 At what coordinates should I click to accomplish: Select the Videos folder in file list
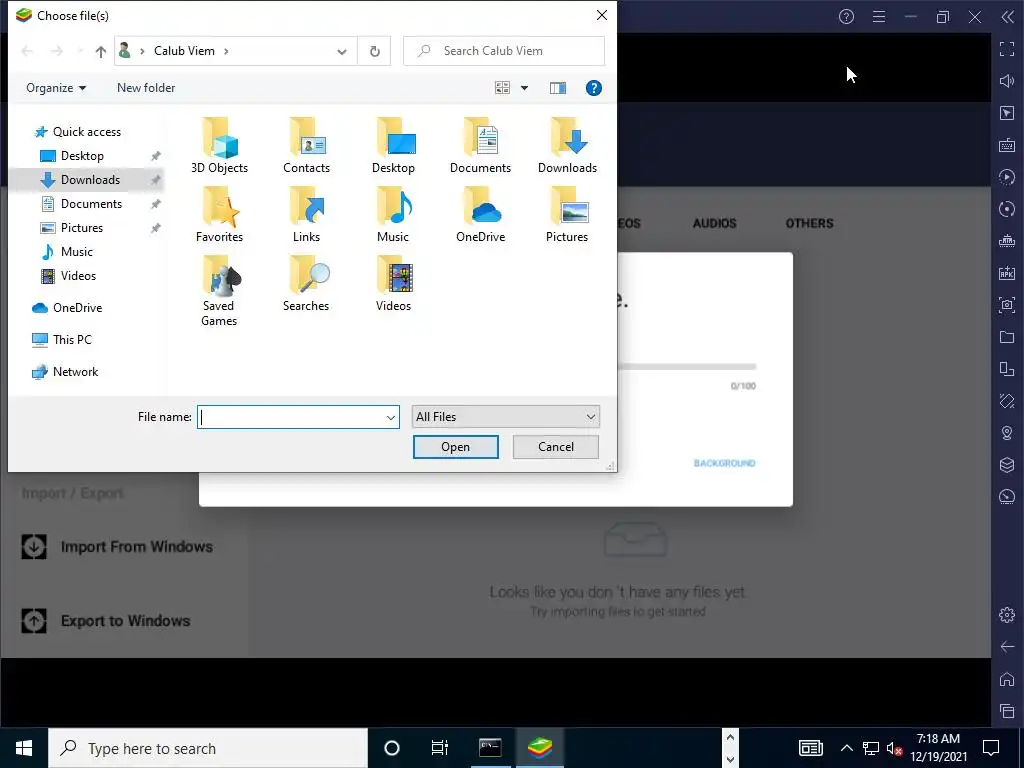(x=393, y=284)
